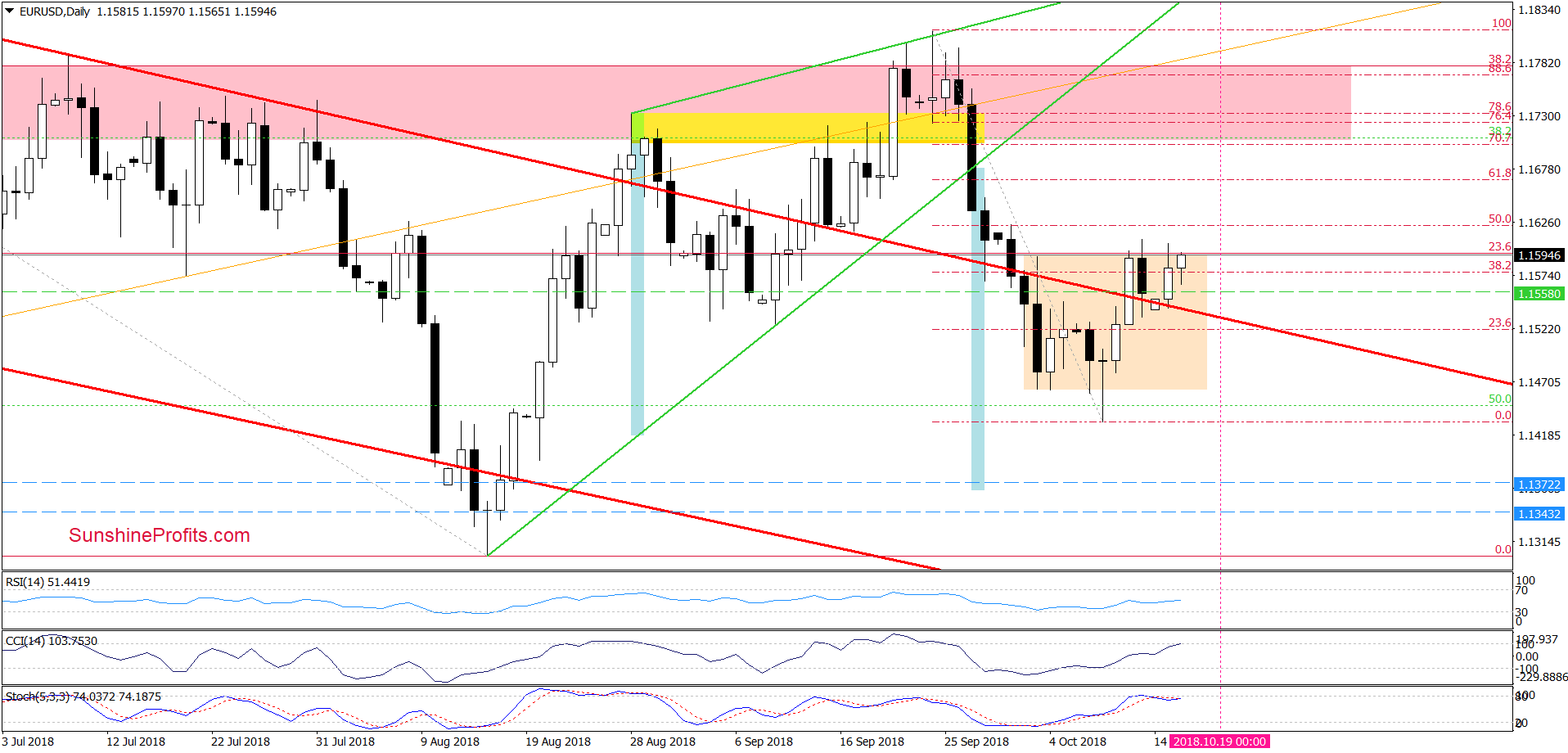
Task: Click the green price label 1.15580
Action: coord(1539,294)
